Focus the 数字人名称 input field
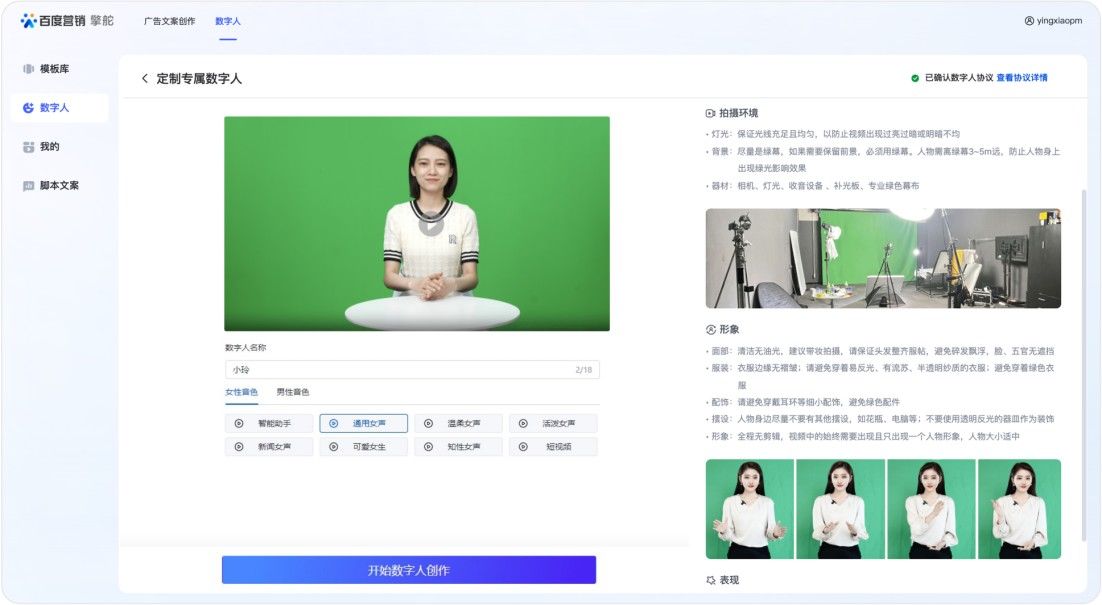The image size is (1102, 605). tap(412, 370)
